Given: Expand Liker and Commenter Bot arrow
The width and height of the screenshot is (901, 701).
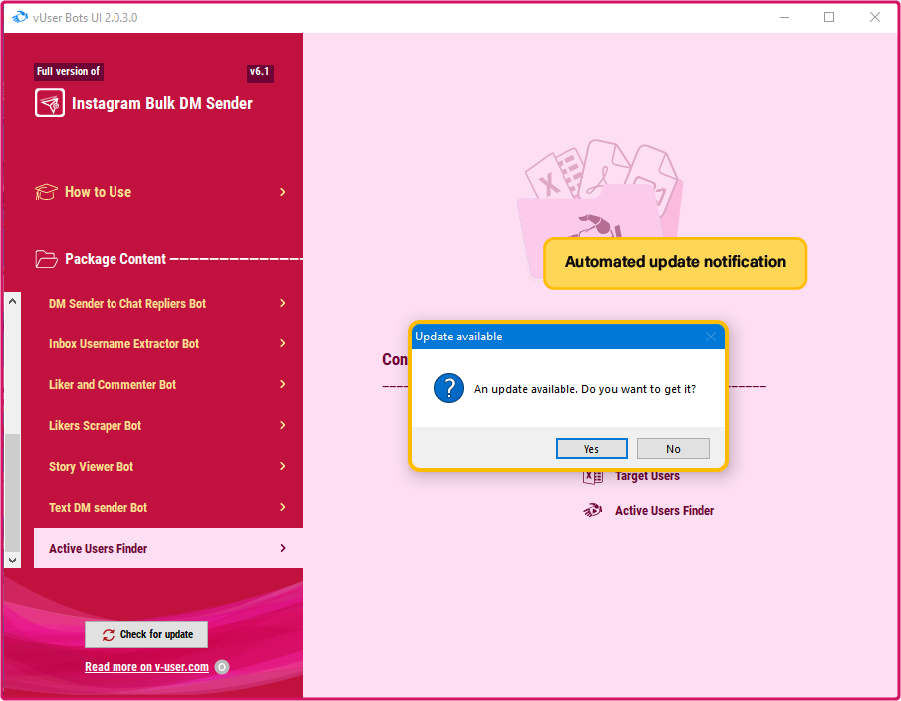Looking at the screenshot, I should click(283, 384).
